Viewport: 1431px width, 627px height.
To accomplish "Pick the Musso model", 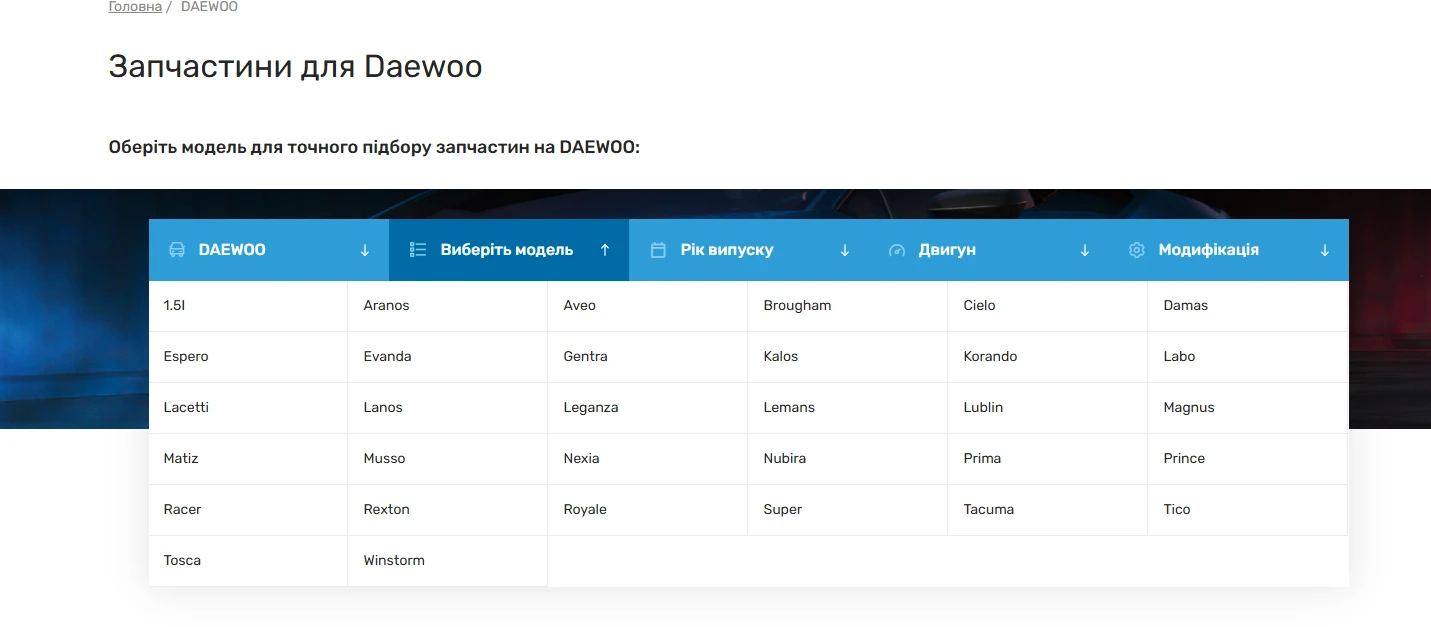I will pos(448,459).
